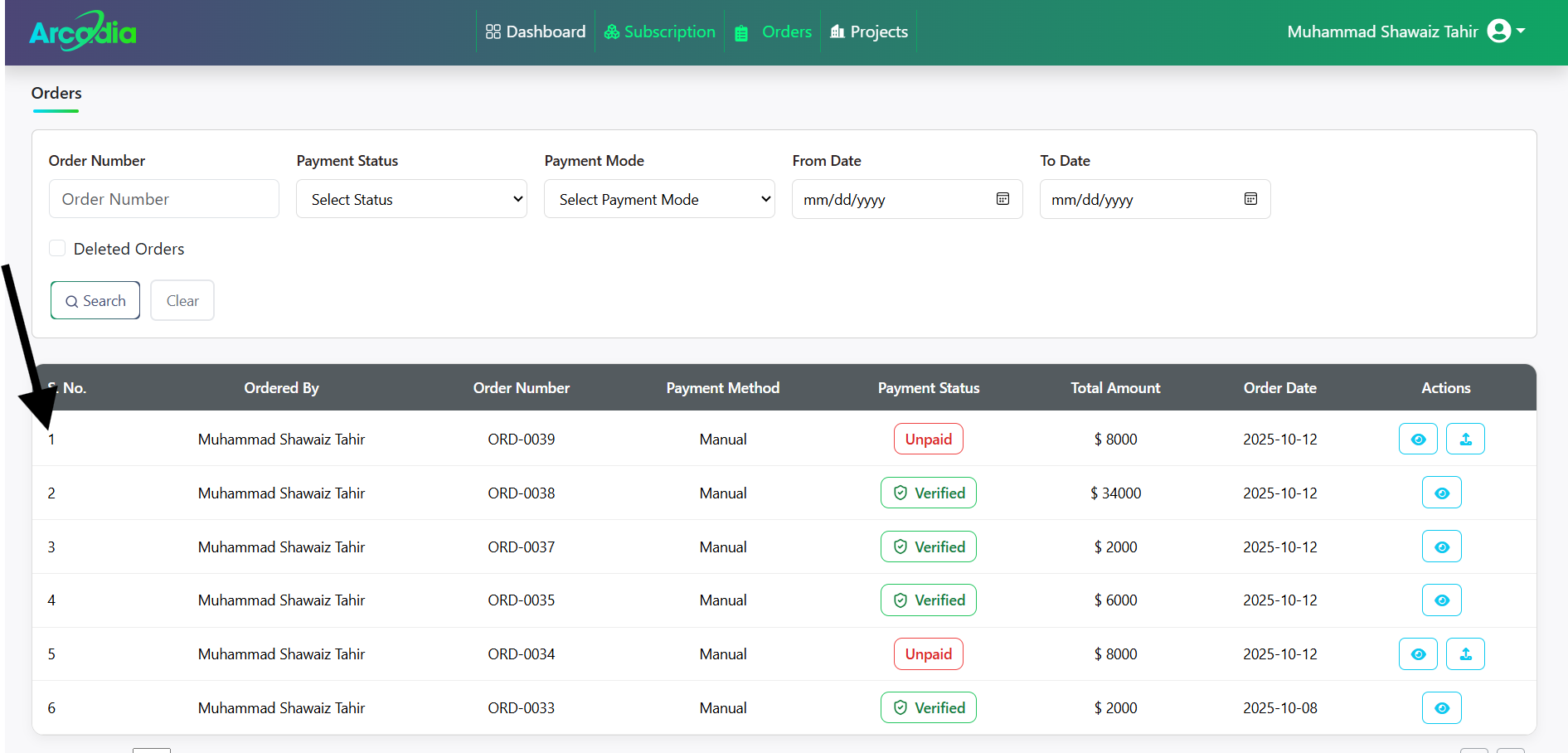Open the From Date calendar picker icon
The width and height of the screenshot is (1568, 753).
[x=1002, y=199]
